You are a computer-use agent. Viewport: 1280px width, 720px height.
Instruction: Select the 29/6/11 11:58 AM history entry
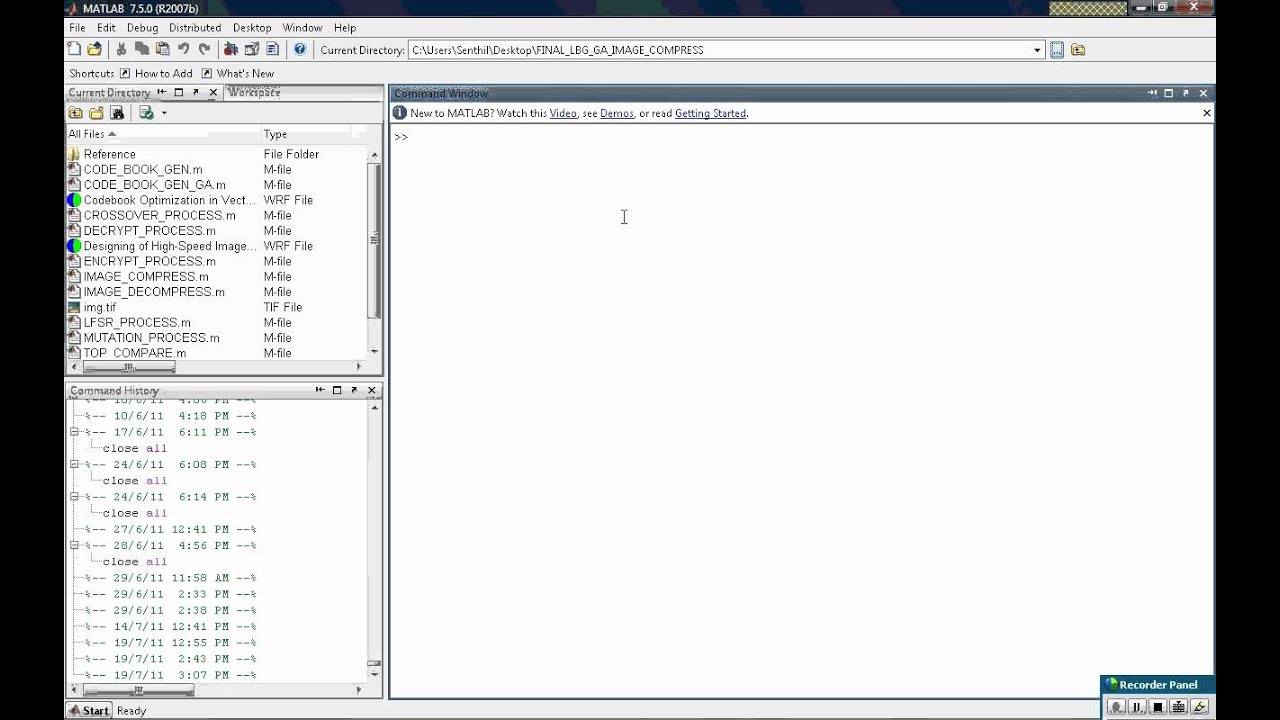[x=170, y=578]
